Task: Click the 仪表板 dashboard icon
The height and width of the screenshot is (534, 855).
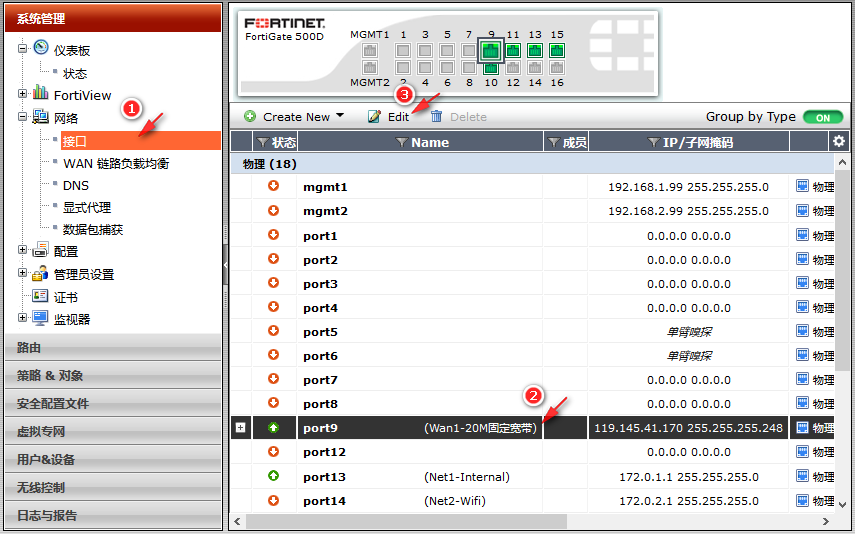Action: 41,47
